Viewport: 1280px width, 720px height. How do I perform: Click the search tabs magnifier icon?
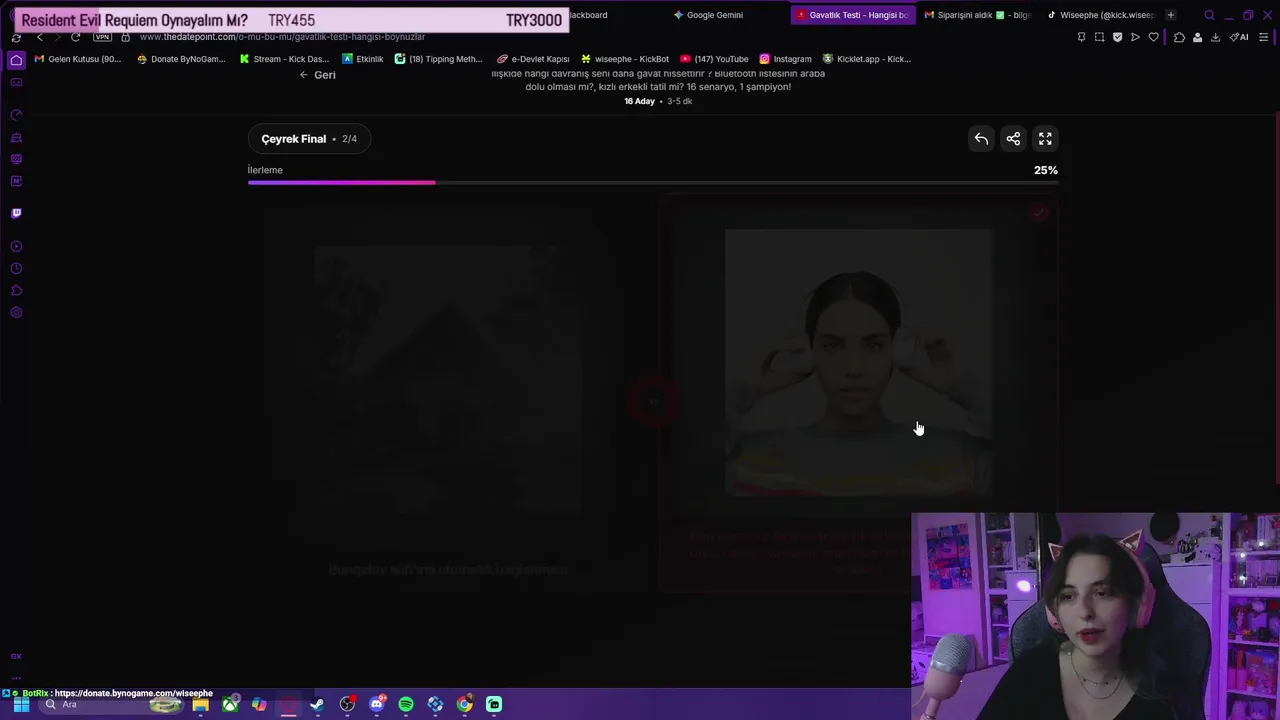click(1209, 15)
